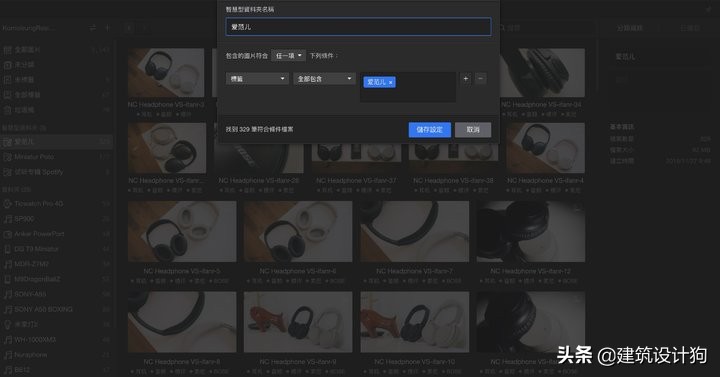Switch to the first tab of right panel

click(630, 28)
